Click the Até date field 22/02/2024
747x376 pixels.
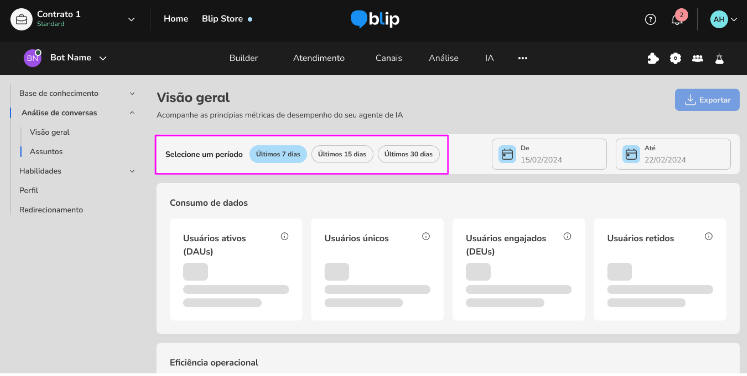[673, 154]
